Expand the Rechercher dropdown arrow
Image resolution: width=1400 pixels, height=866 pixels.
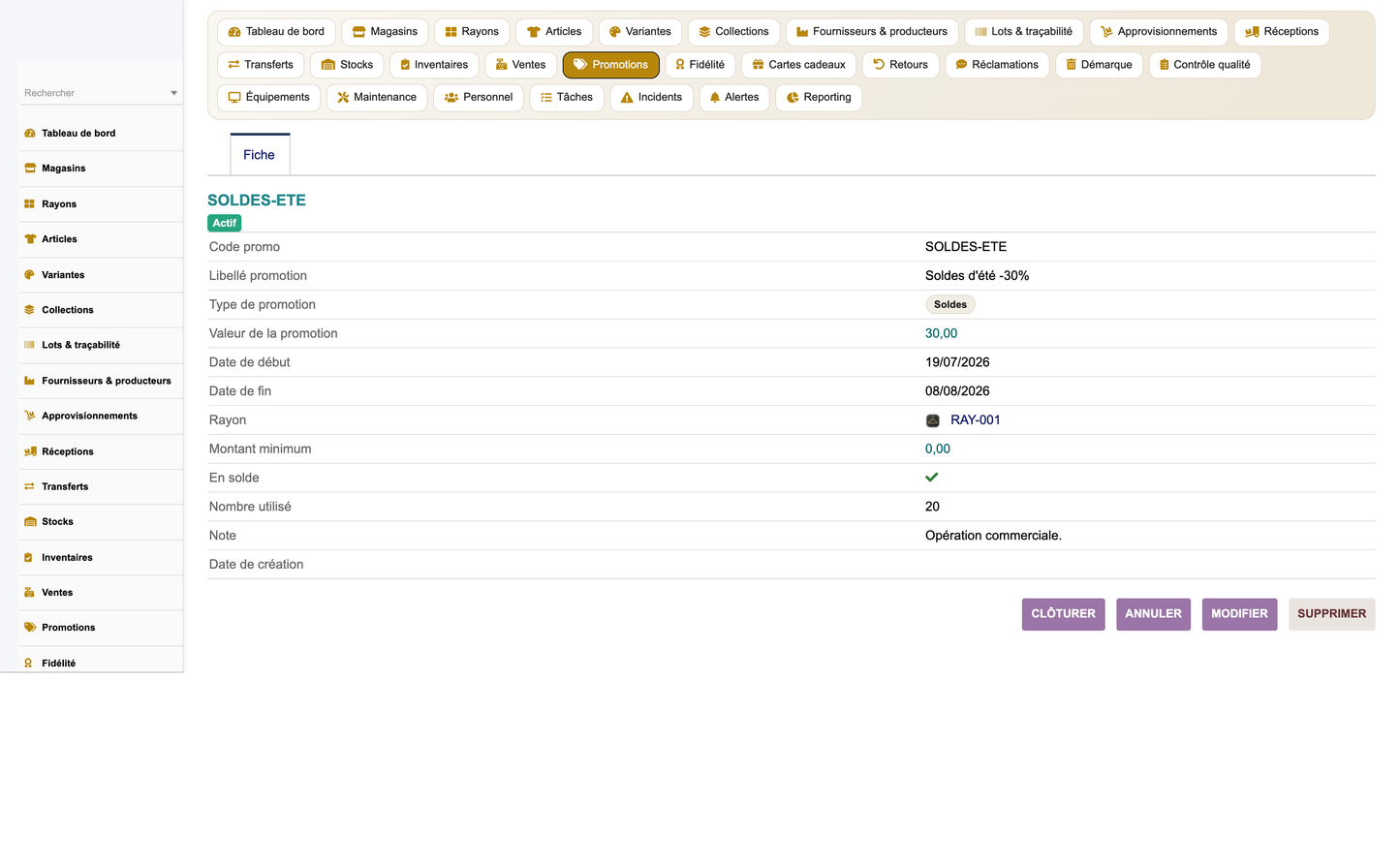tap(174, 94)
